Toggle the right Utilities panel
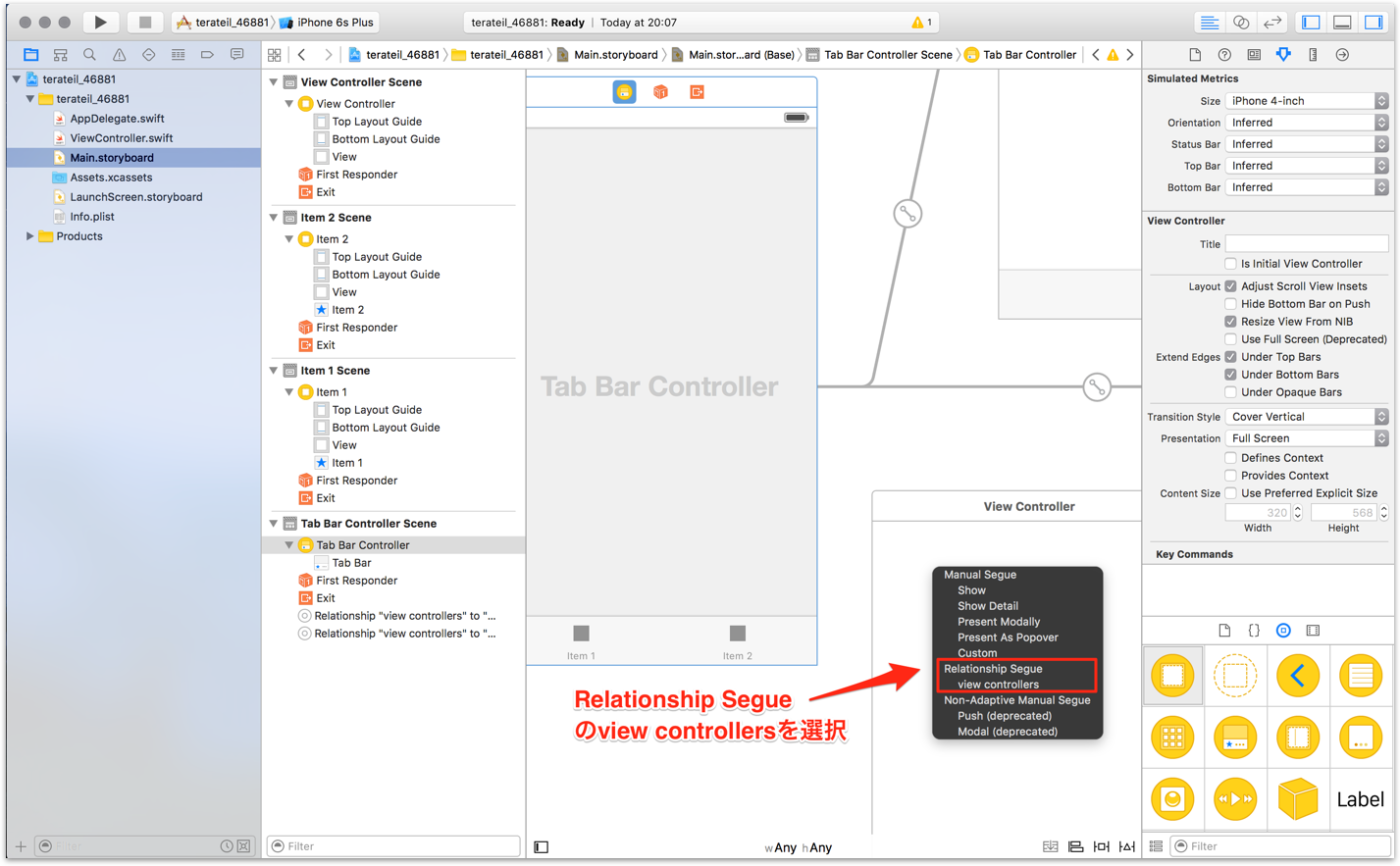This screenshot has height=866, width=1400. click(1374, 22)
